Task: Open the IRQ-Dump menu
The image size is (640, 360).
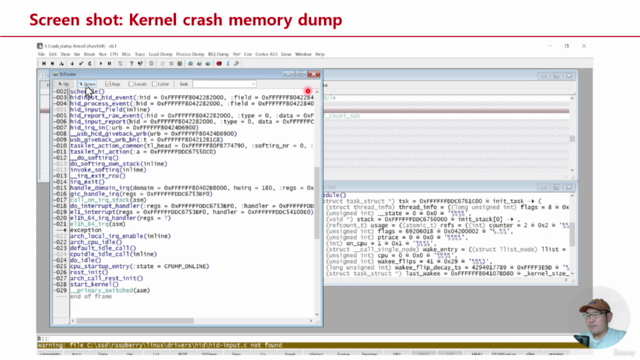Action: [x=218, y=54]
